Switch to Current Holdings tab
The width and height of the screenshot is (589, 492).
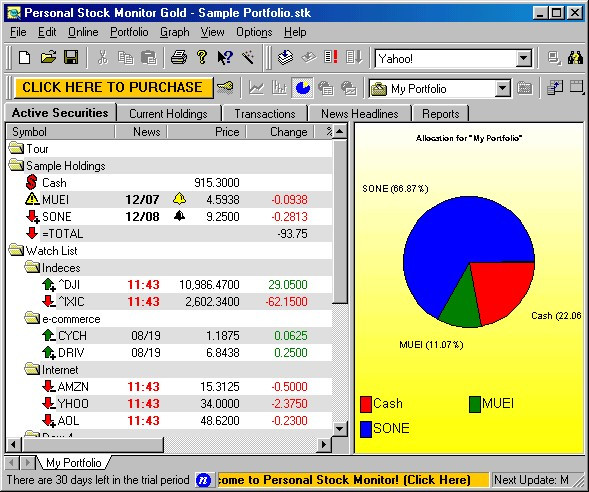pos(168,114)
